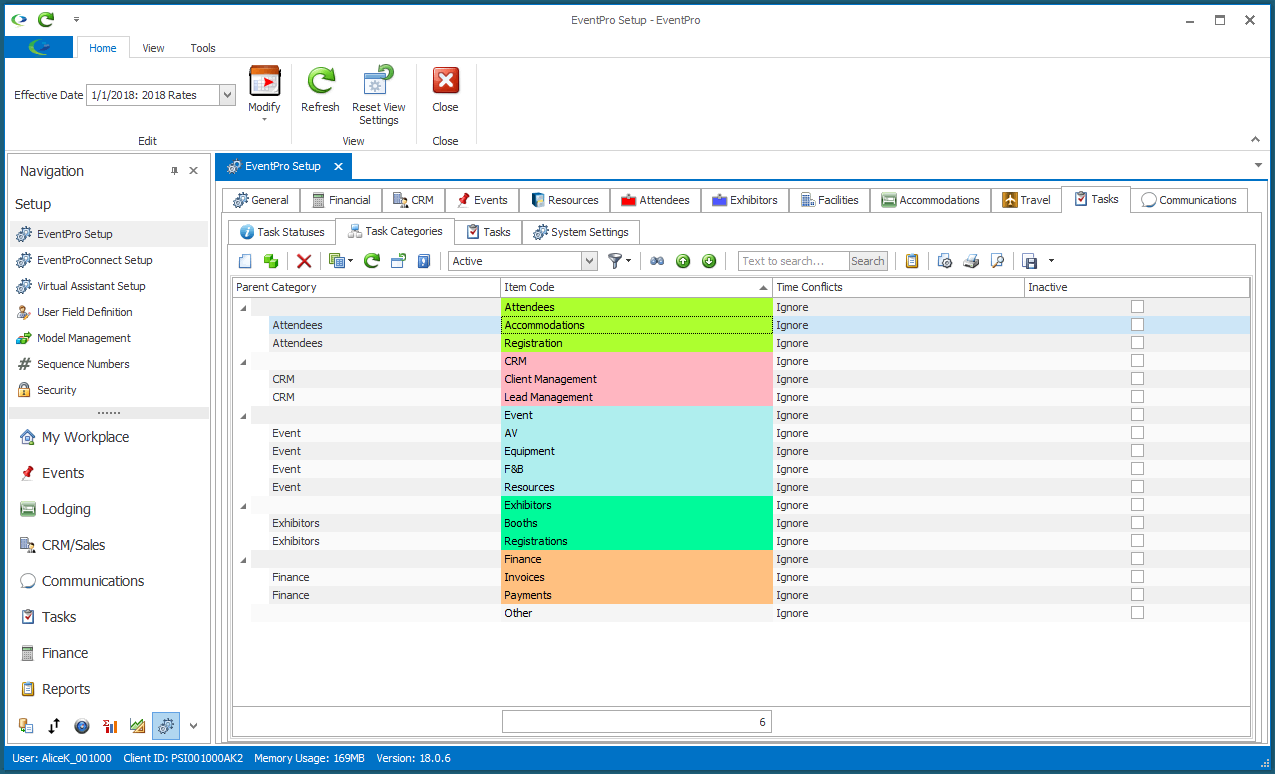This screenshot has width=1275, height=774.
Task: Toggle Inactive checkbox for Client Management row
Action: point(1137,379)
